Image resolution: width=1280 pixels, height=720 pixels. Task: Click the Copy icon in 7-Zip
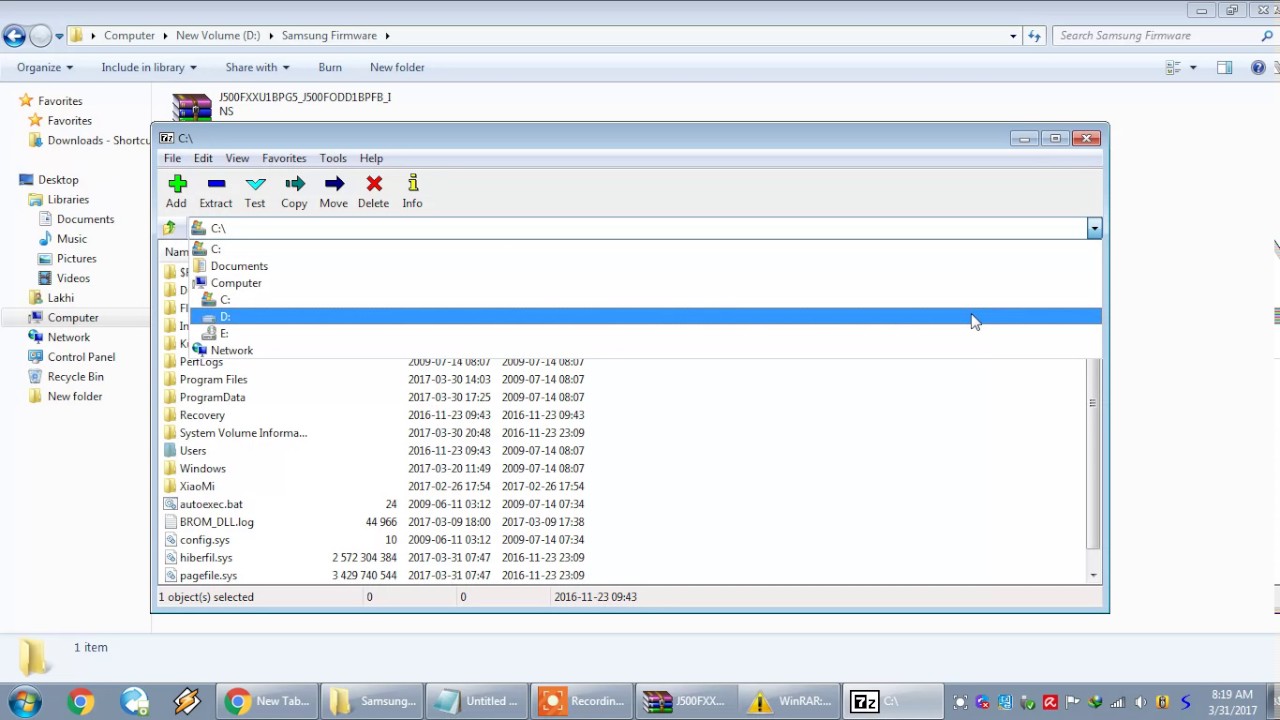[x=293, y=190]
